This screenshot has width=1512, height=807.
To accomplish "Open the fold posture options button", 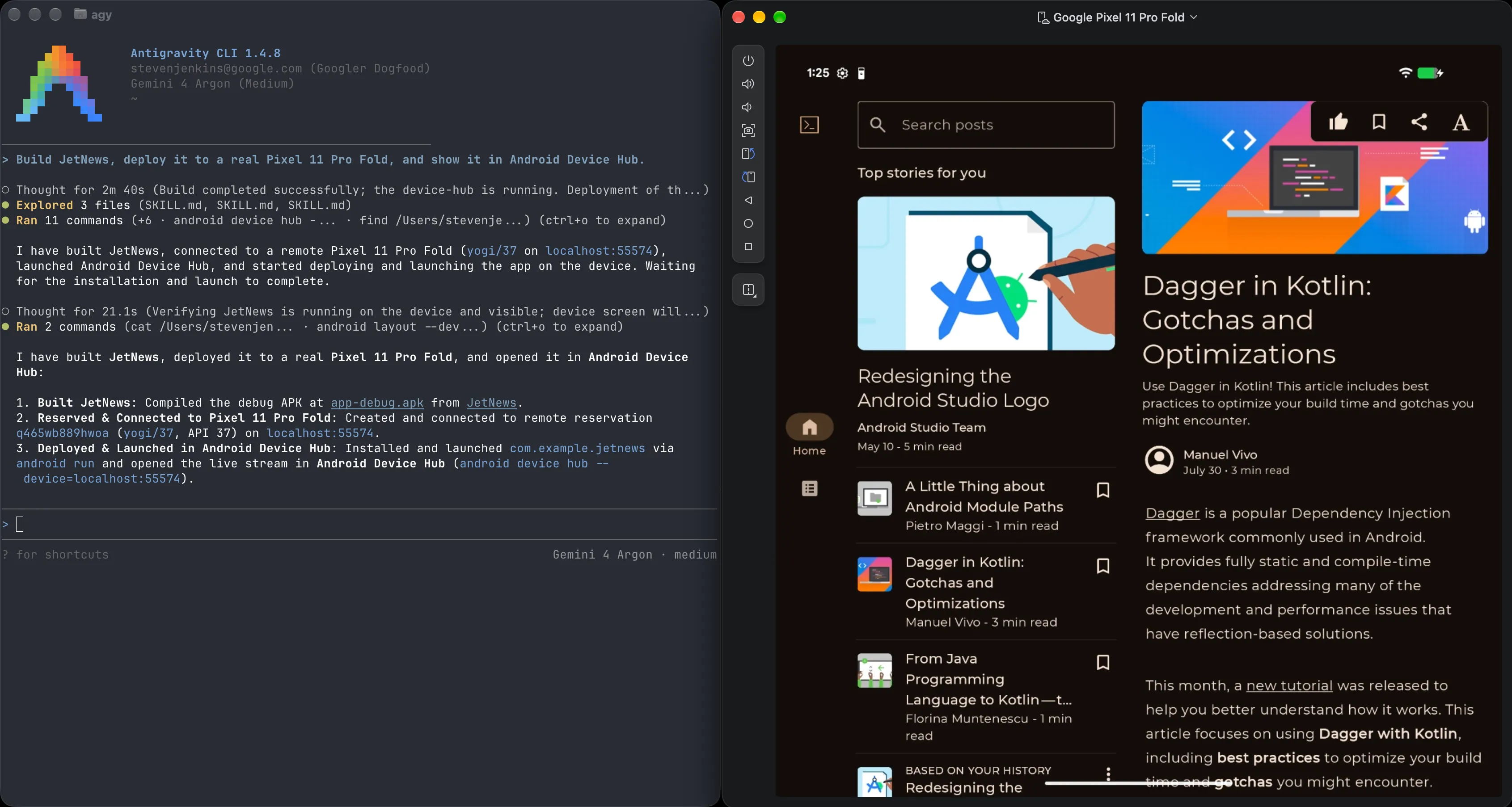I will point(748,290).
